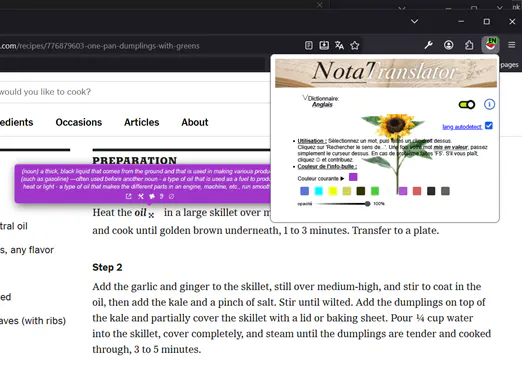Click the save page download icon in address bar
Viewport: 522px width, 374px height.
tap(324, 45)
